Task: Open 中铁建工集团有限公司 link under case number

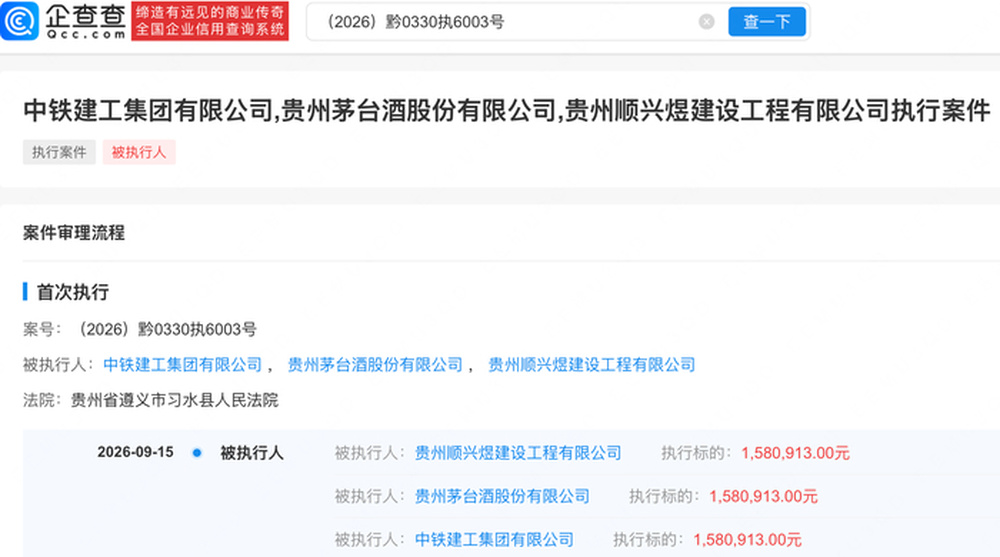Action: (x=182, y=364)
